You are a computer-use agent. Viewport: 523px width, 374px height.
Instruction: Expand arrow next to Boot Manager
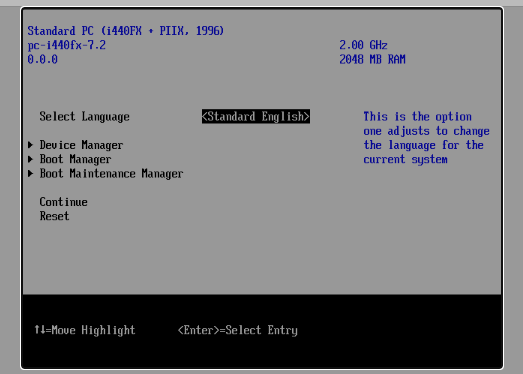(30, 159)
